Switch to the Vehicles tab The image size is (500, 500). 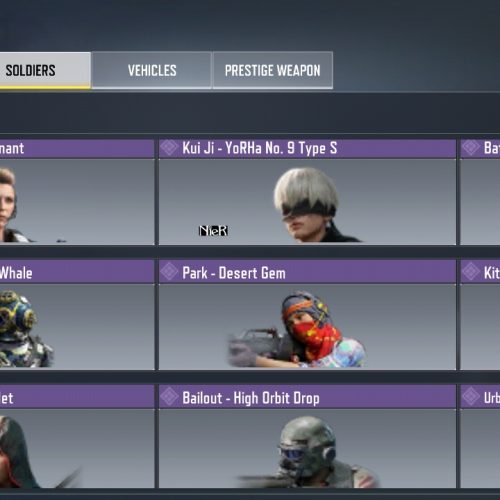coord(152,70)
